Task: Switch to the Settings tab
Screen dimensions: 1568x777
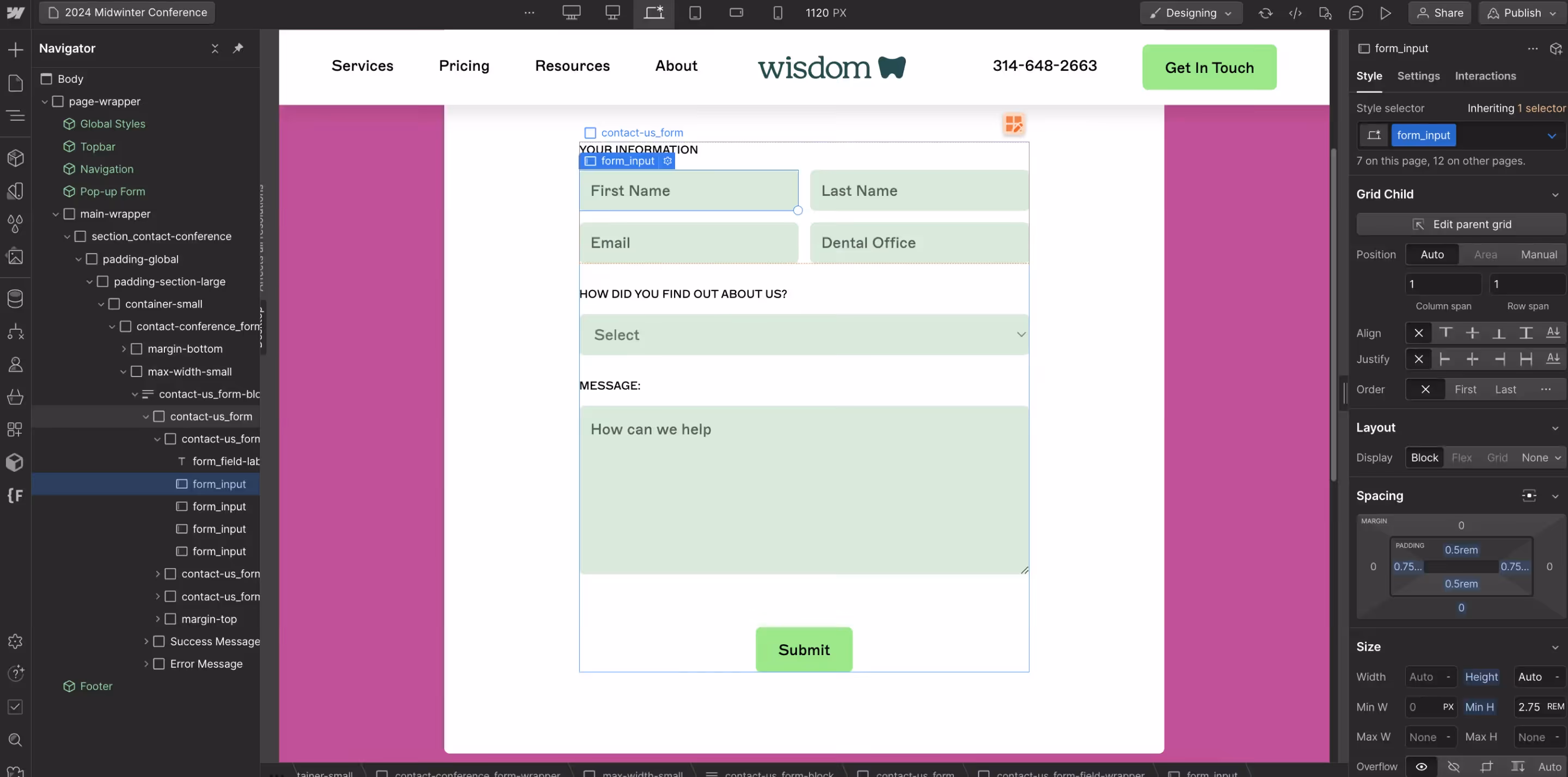Action: click(1418, 76)
